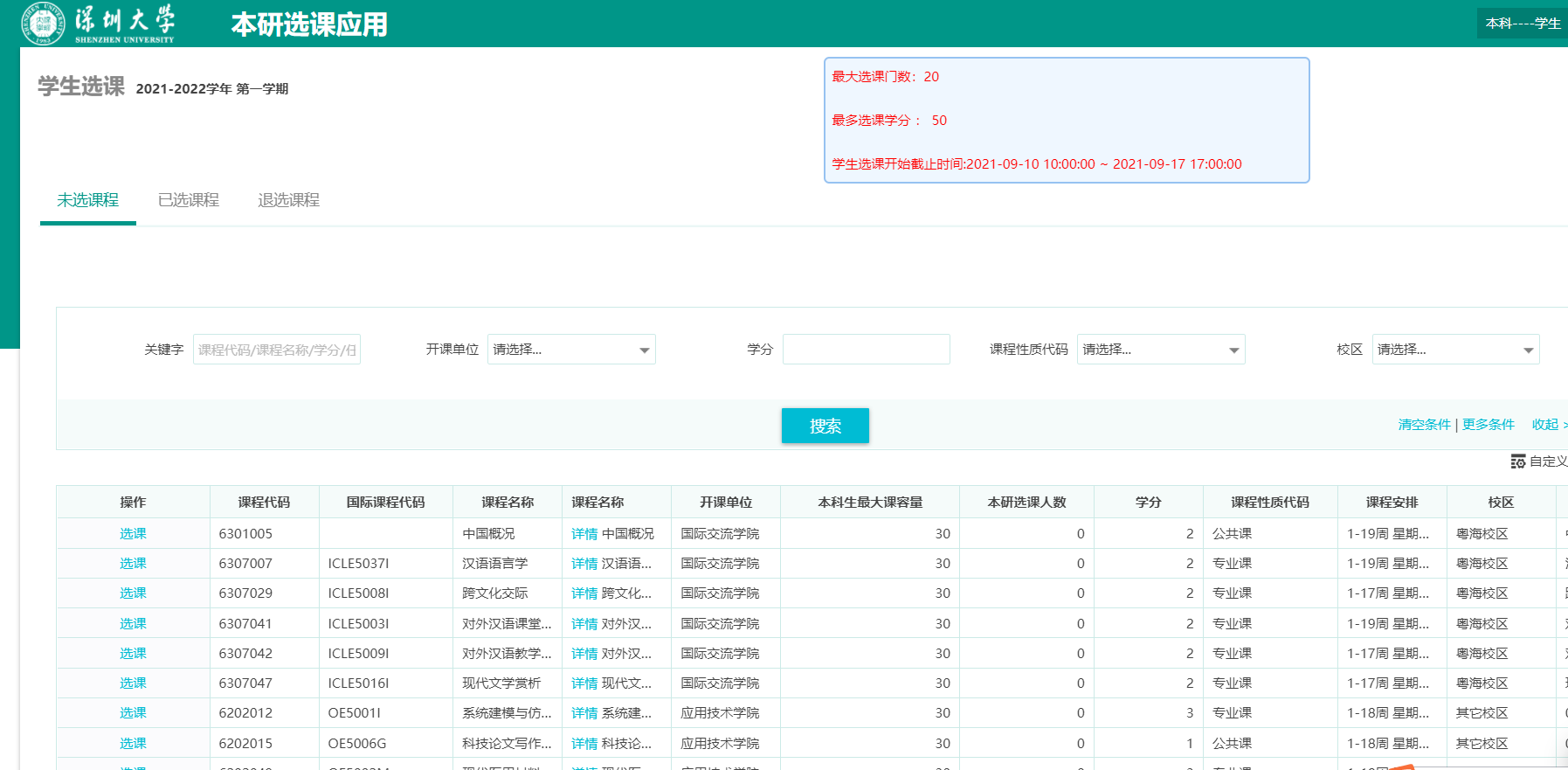The width and height of the screenshot is (1568, 770).
Task: Click the 自定义 column settings icon
Action: pos(1518,461)
